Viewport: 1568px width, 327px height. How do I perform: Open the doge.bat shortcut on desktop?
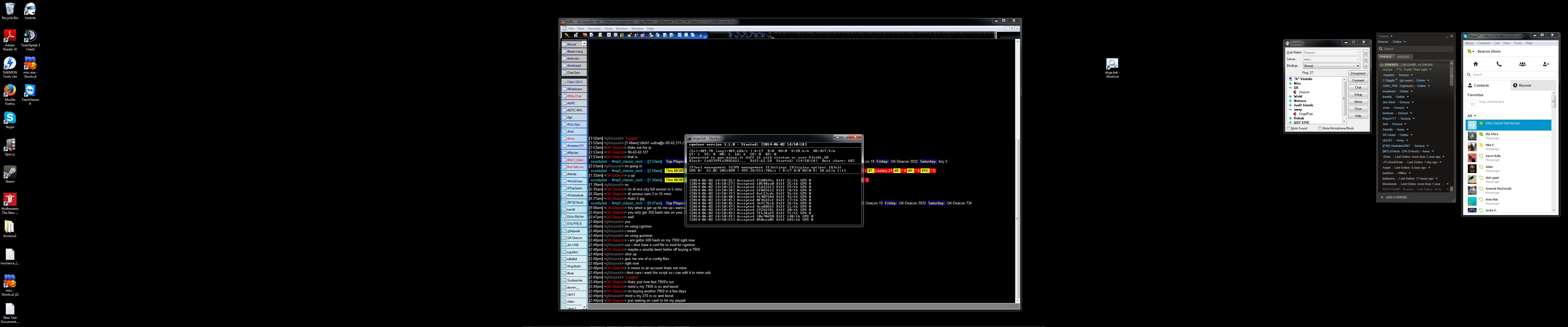pyautogui.click(x=1111, y=68)
